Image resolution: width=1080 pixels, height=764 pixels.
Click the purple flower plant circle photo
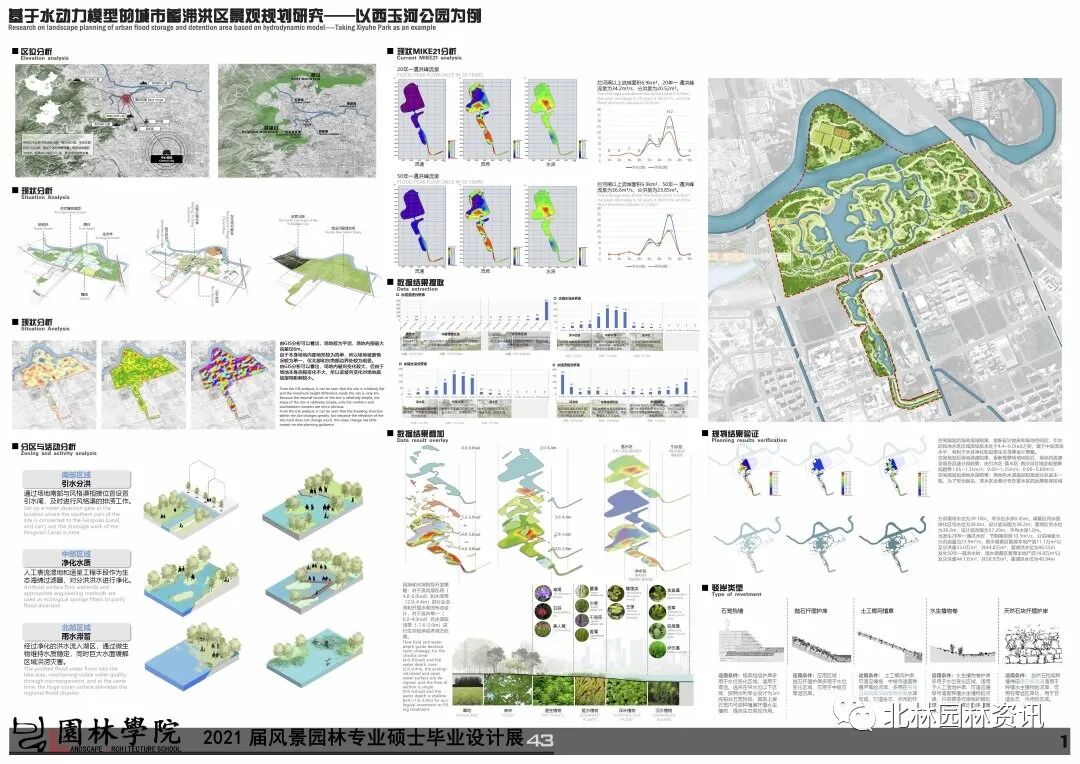pos(543,592)
